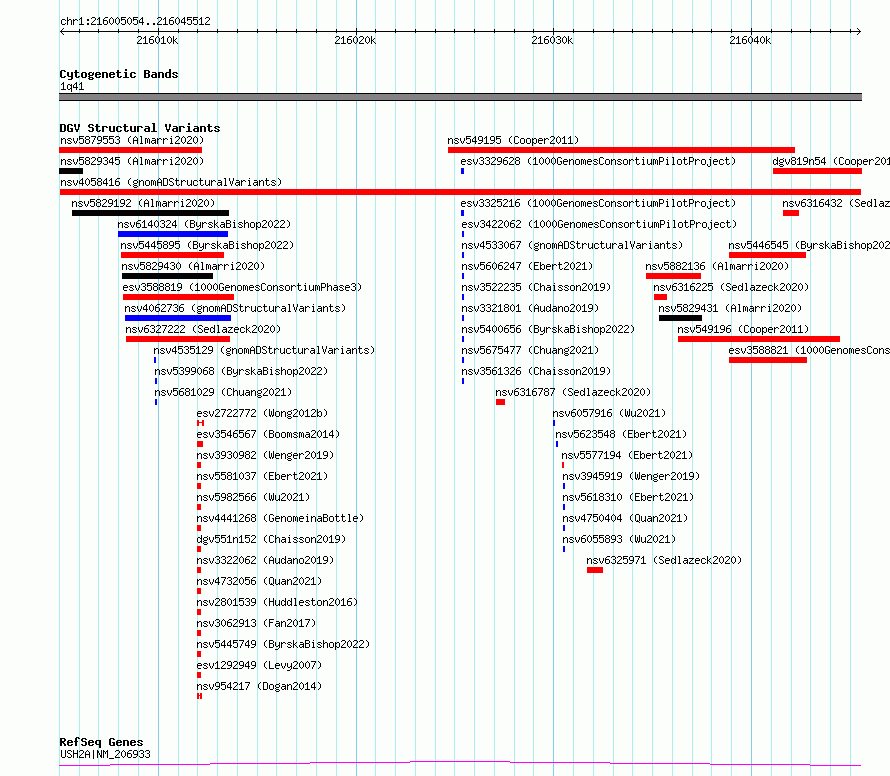Click nsv549196 (Cooper2011) label
The width and height of the screenshot is (890, 776).
click(x=743, y=329)
